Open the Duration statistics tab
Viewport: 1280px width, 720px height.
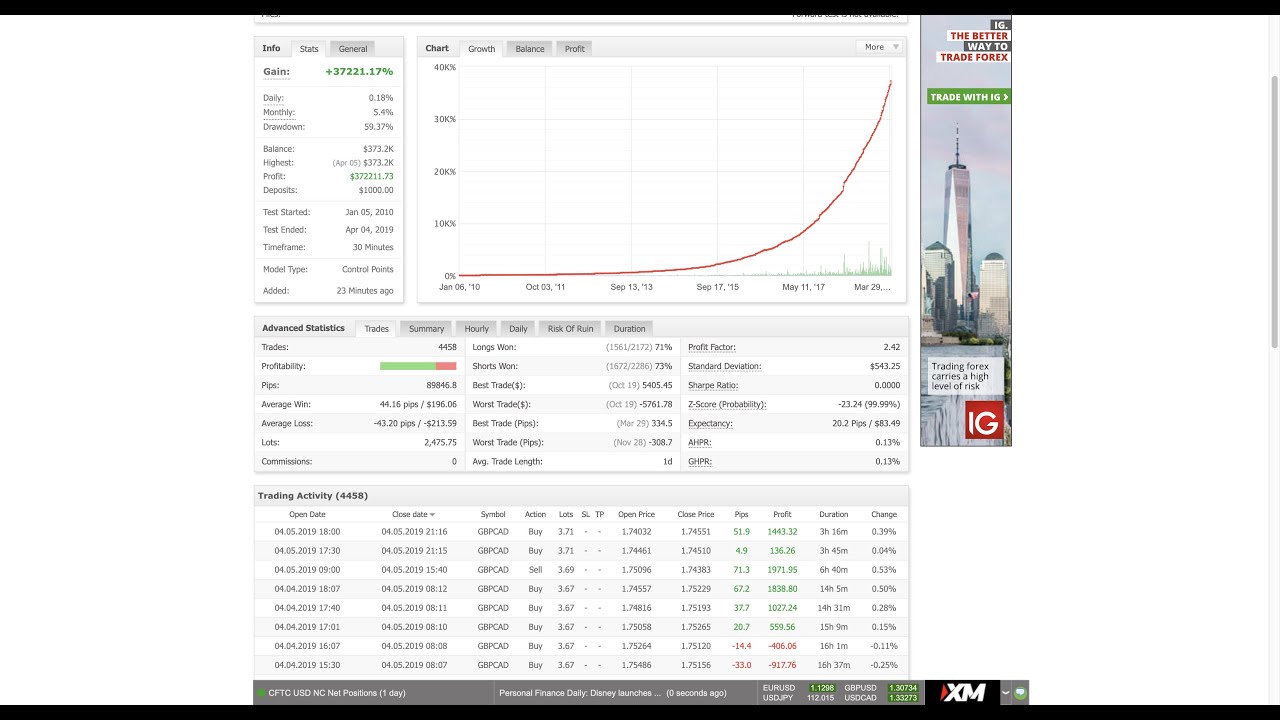pos(629,329)
